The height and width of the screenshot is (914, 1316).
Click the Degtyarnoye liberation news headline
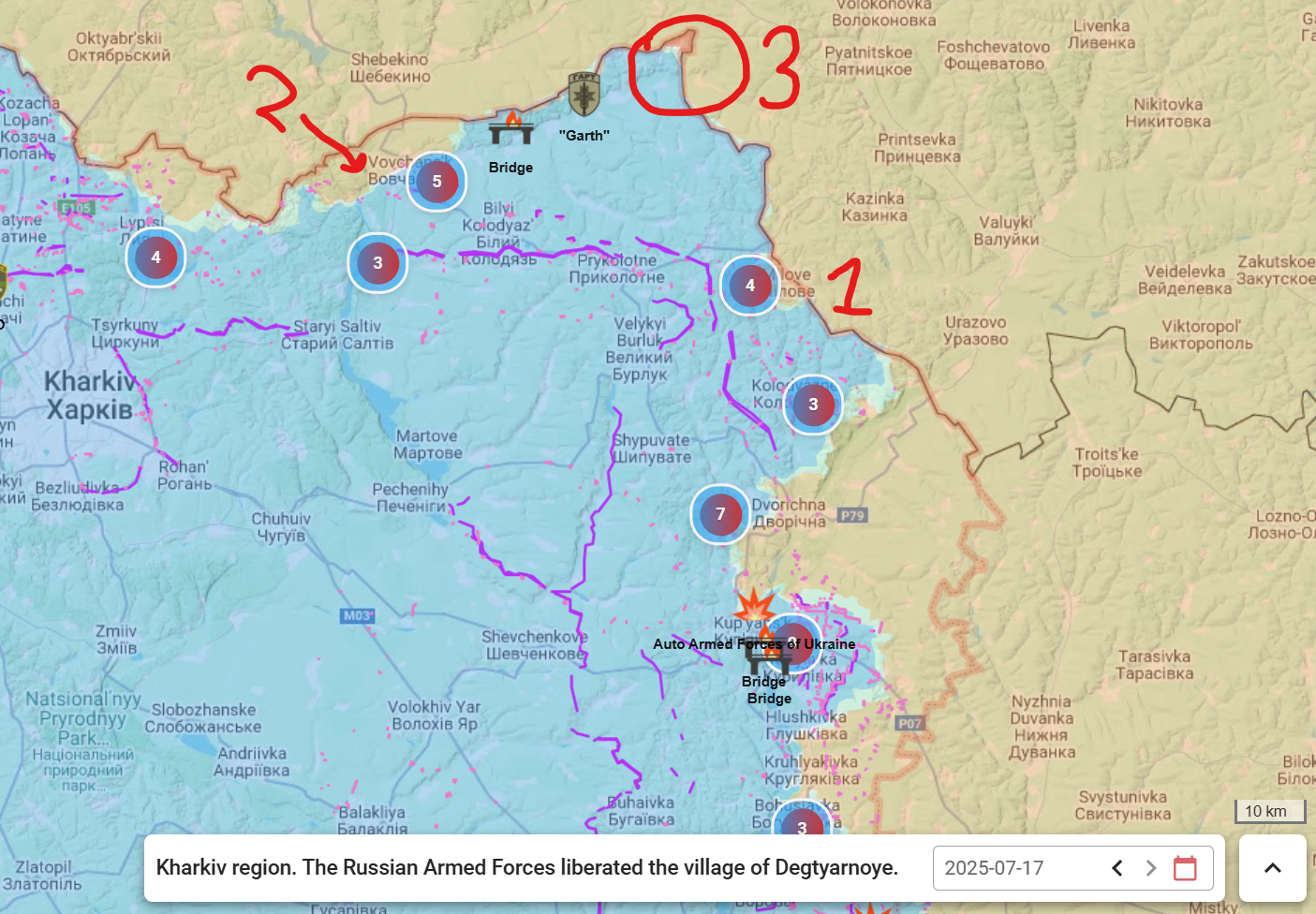click(527, 868)
